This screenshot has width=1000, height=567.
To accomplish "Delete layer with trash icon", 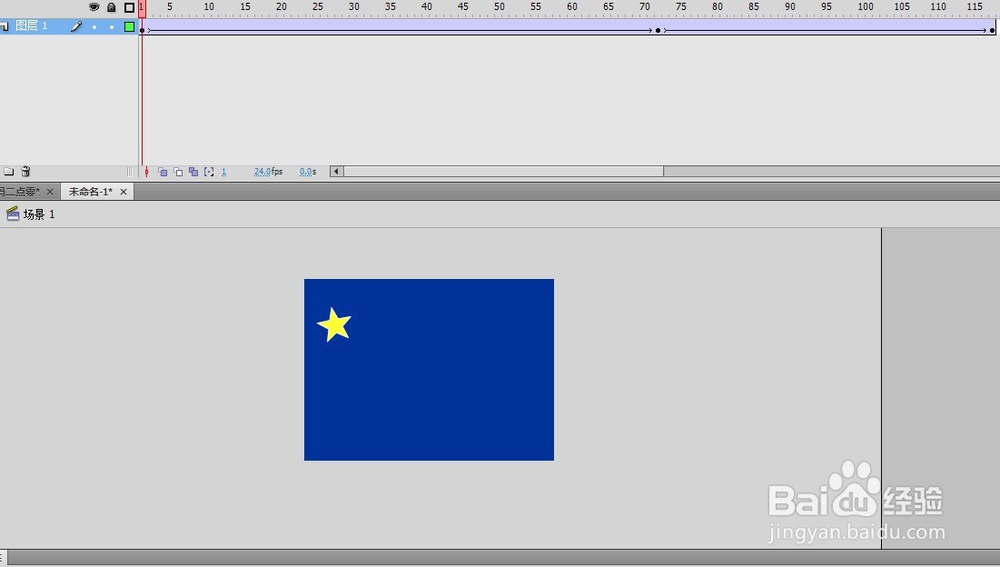I will [x=26, y=171].
